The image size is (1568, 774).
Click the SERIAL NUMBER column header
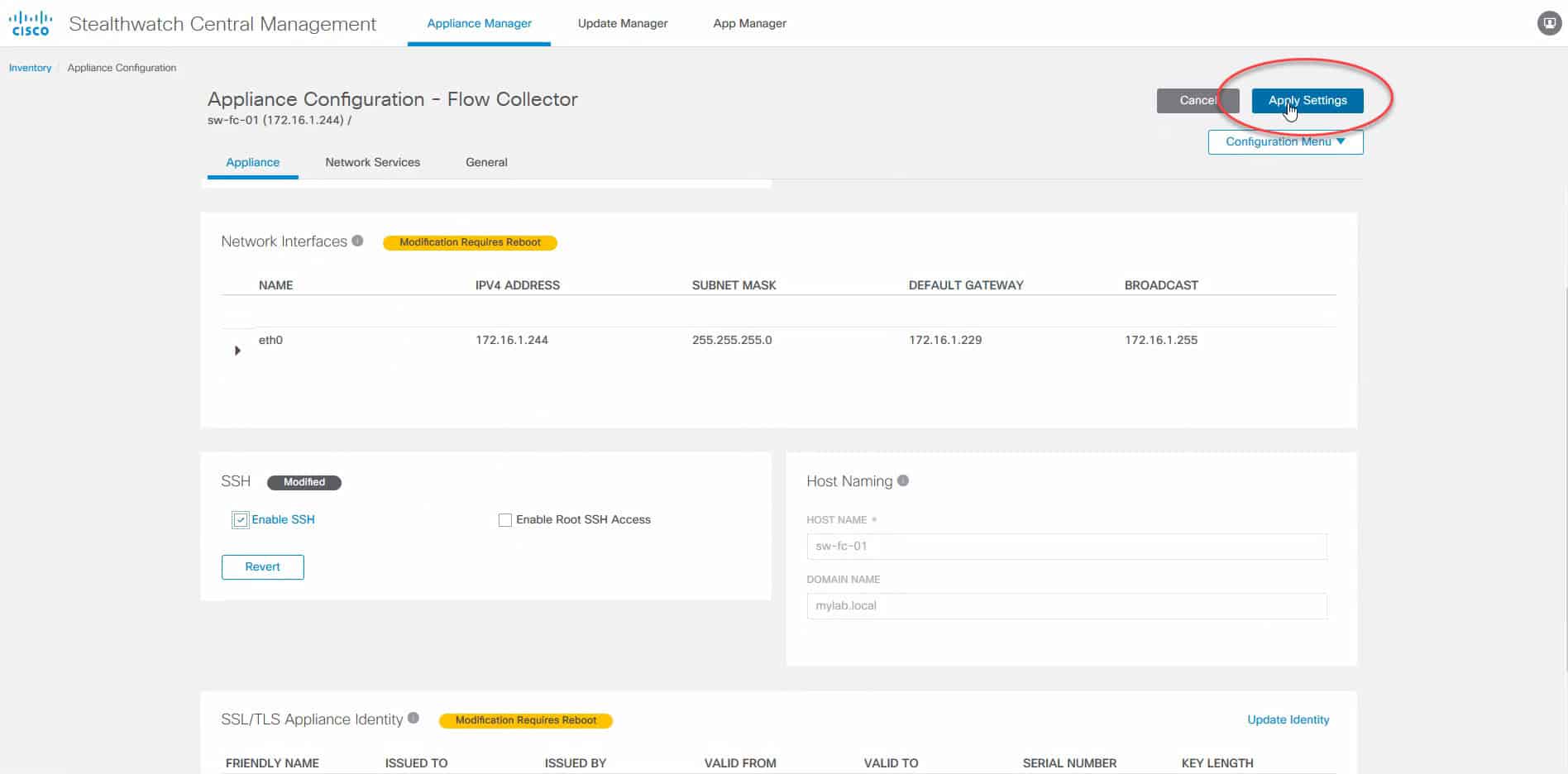pos(1069,763)
